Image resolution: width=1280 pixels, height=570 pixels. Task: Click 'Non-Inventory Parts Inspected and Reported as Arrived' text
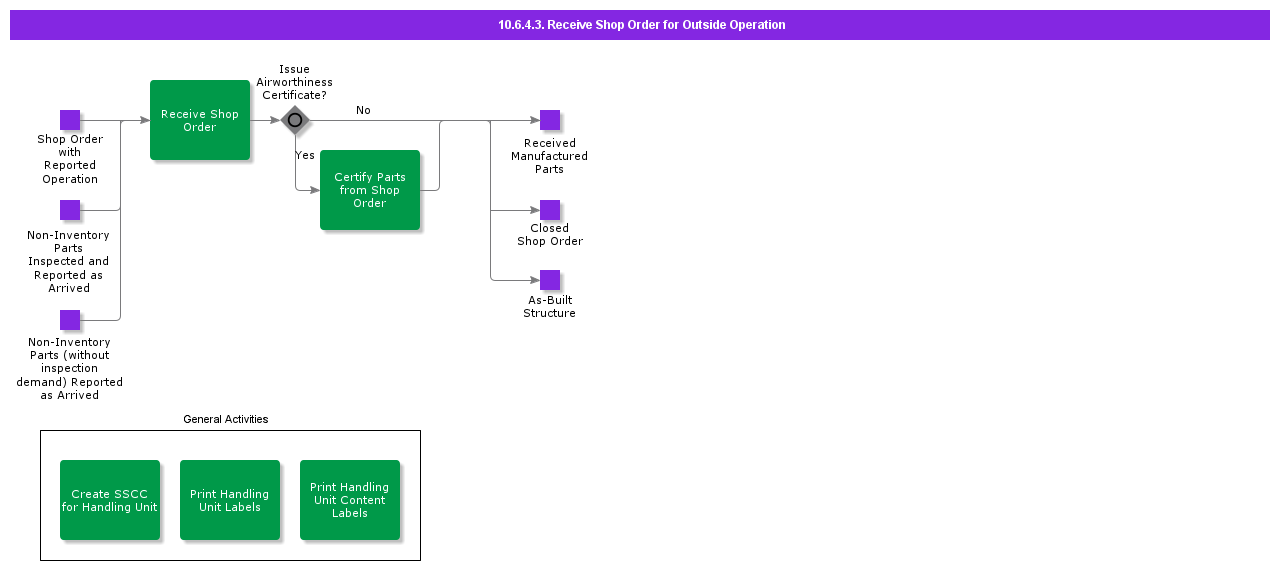tap(69, 261)
